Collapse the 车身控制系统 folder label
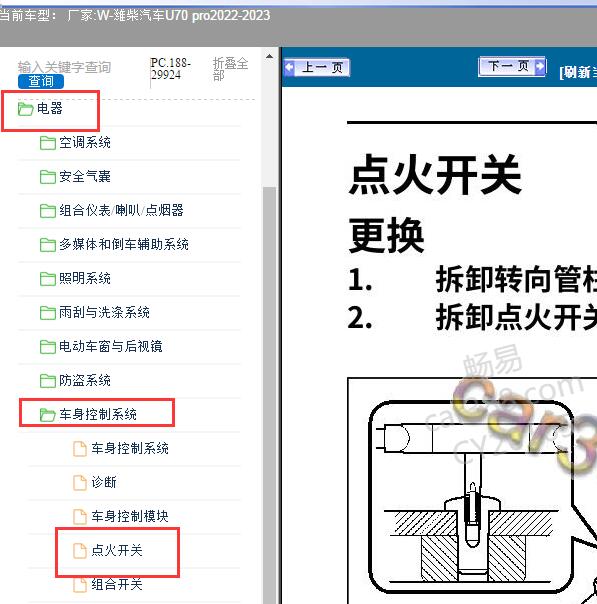This screenshot has width=597, height=604. [98, 414]
